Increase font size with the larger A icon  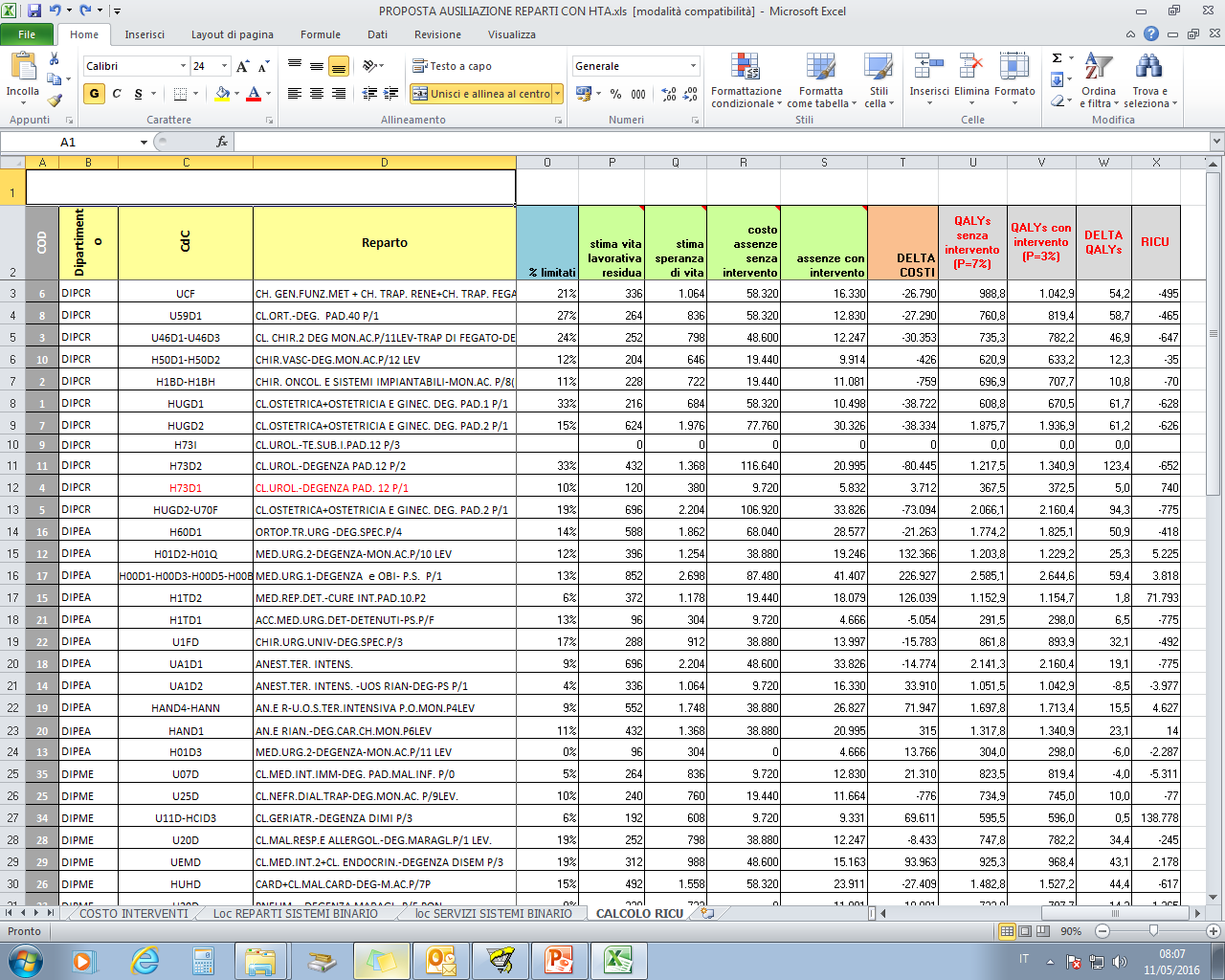[243, 66]
